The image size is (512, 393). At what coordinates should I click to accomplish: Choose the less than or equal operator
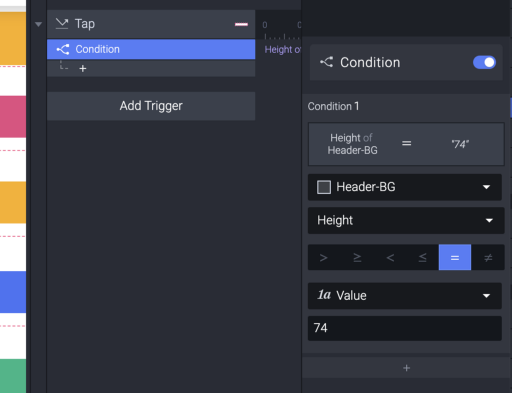(422, 257)
